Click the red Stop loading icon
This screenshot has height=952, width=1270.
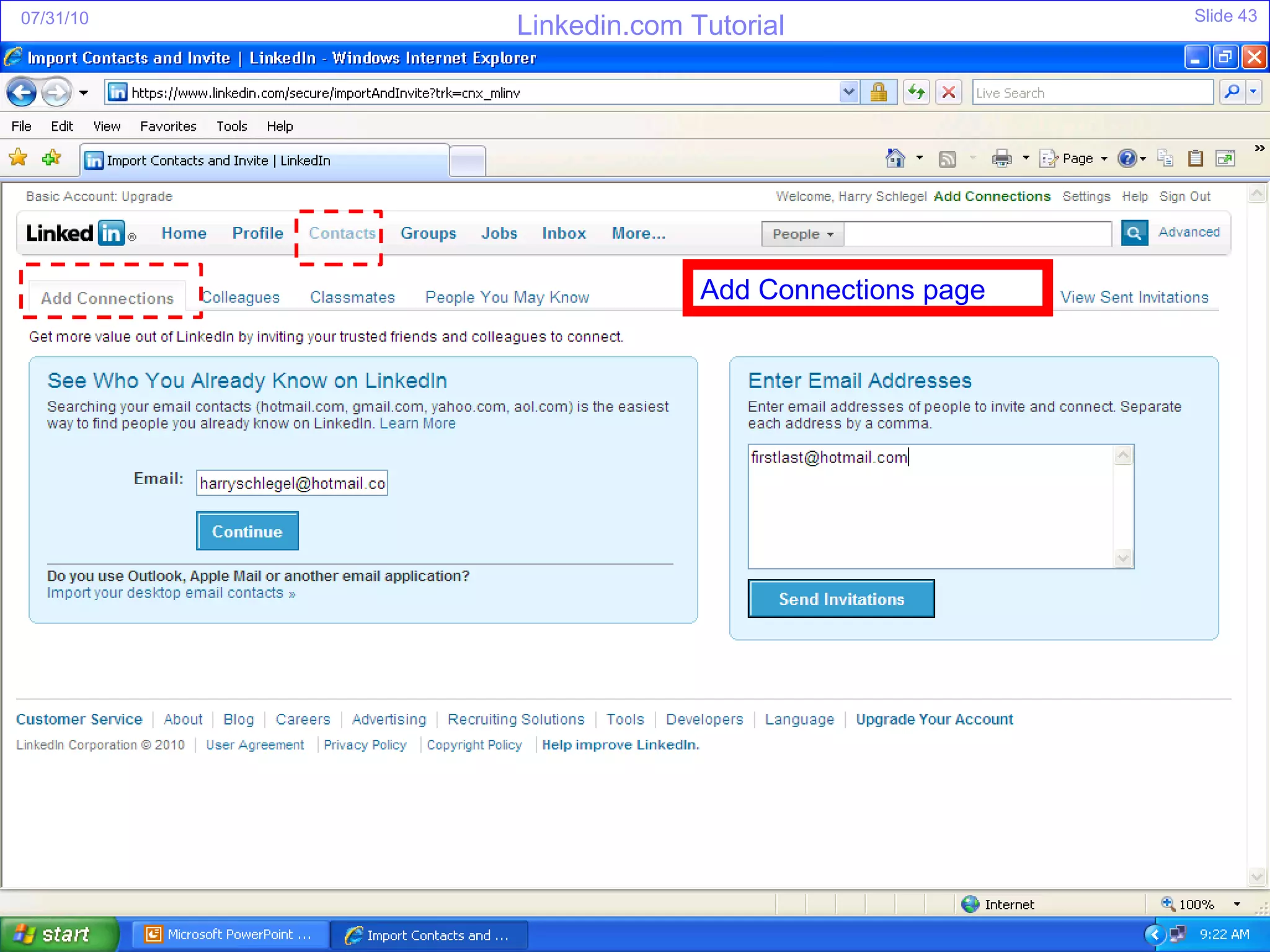(x=948, y=92)
